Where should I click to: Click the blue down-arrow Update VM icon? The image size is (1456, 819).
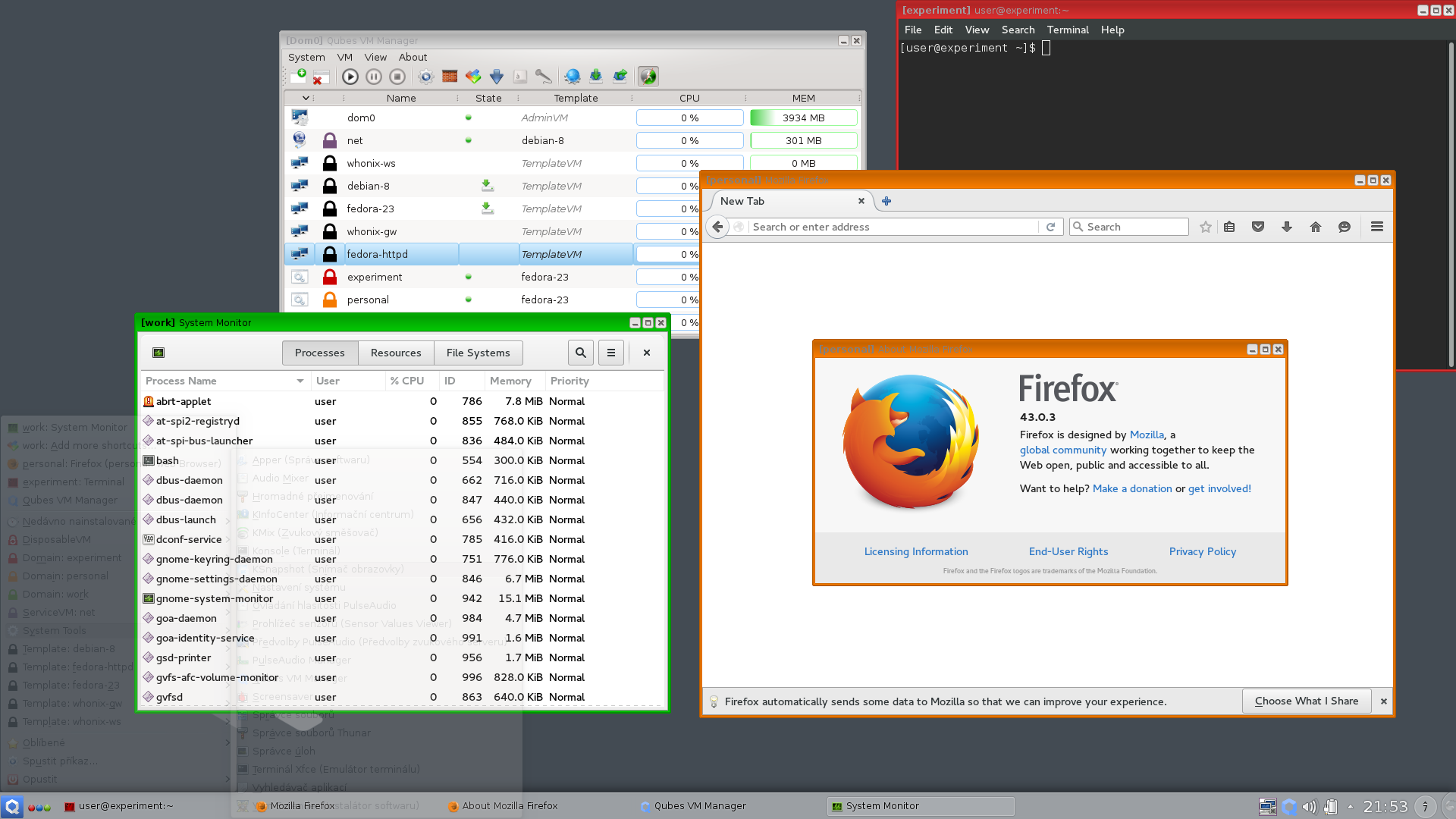coord(497,76)
